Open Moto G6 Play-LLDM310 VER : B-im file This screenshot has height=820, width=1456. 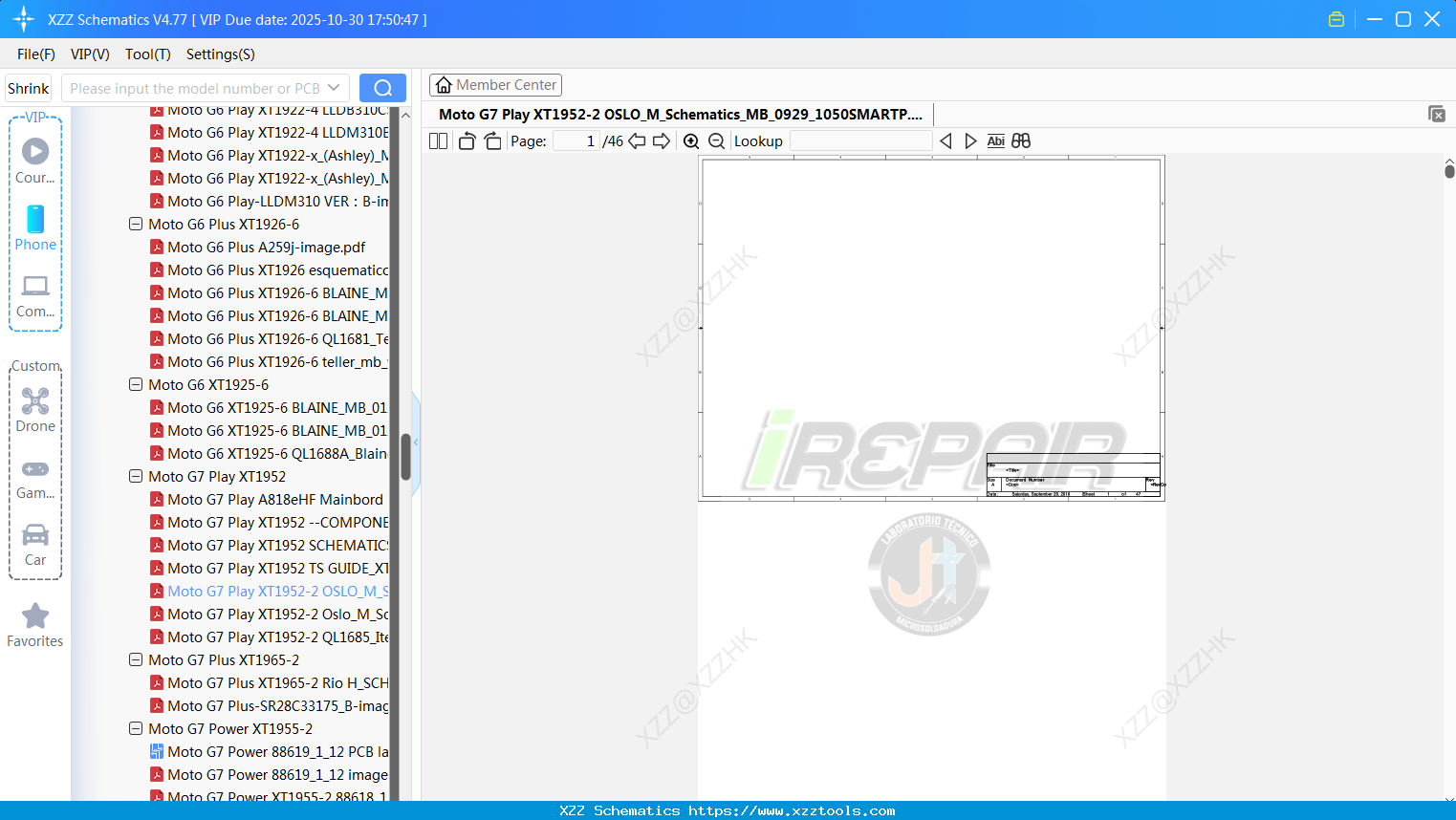(270, 202)
